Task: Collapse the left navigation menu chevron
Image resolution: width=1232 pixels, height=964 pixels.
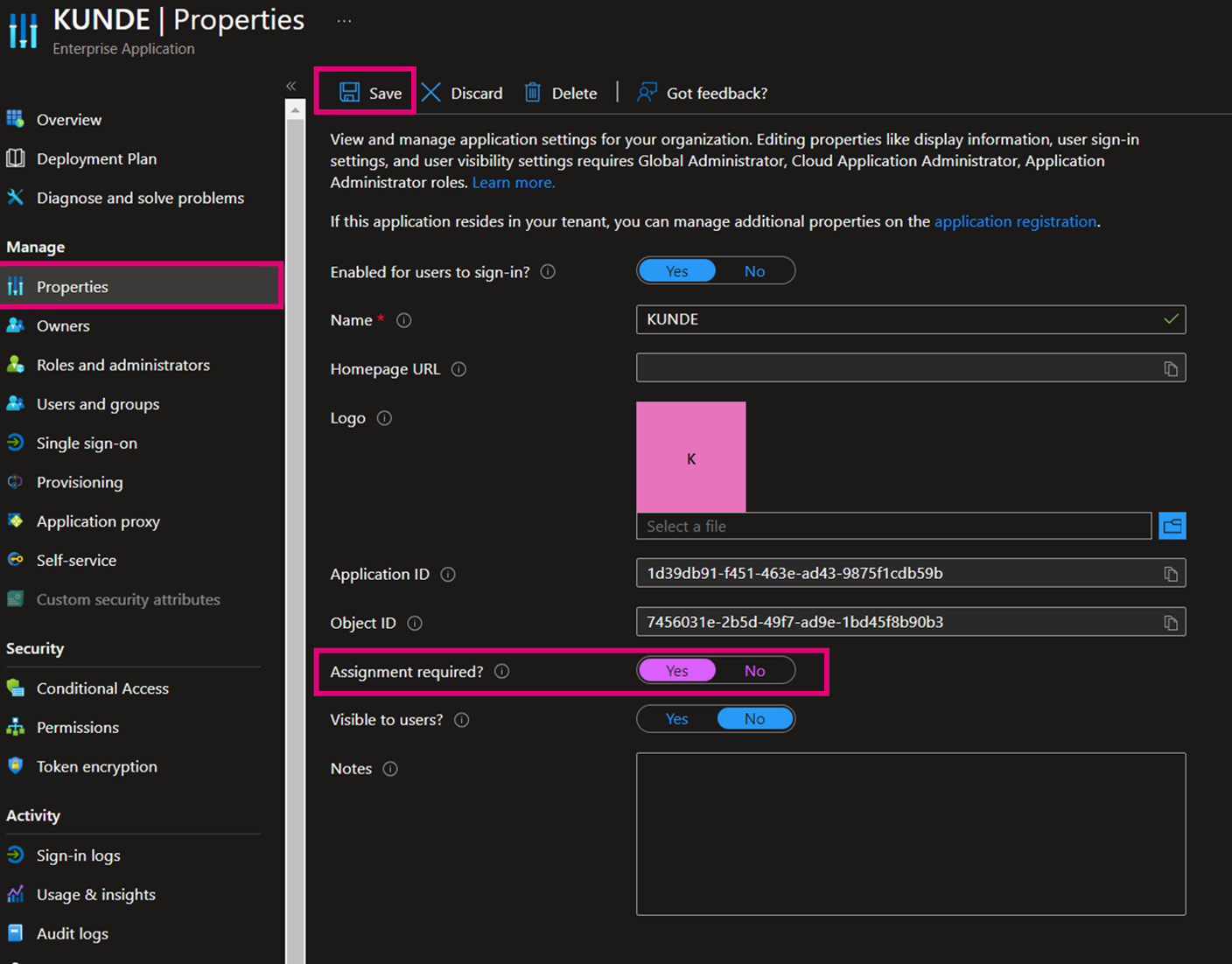Action: coord(290,86)
